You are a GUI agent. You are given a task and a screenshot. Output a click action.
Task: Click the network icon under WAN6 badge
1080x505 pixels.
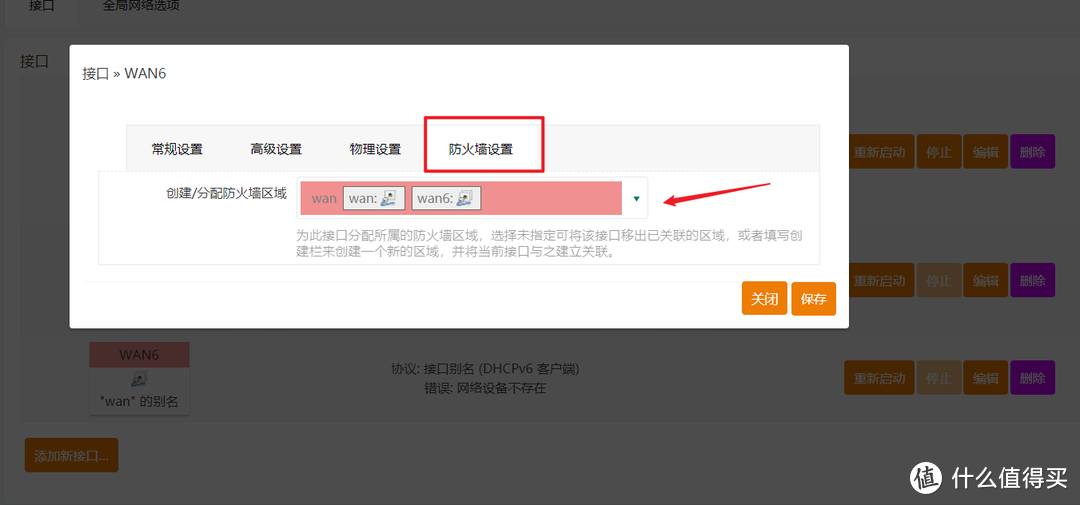(x=139, y=378)
